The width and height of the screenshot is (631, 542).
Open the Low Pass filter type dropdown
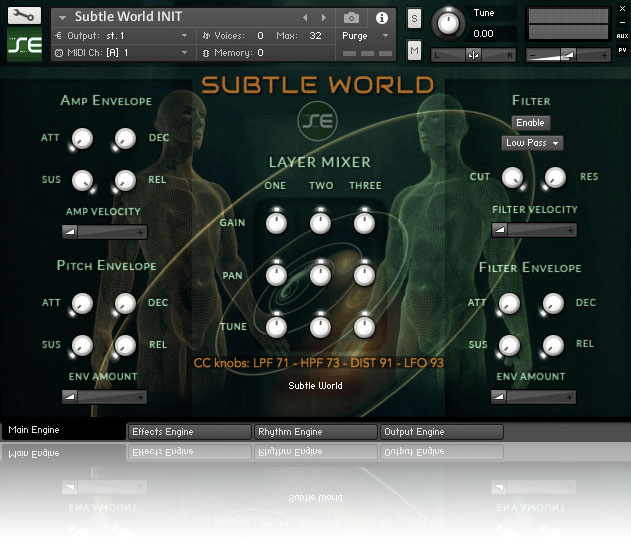tap(532, 143)
